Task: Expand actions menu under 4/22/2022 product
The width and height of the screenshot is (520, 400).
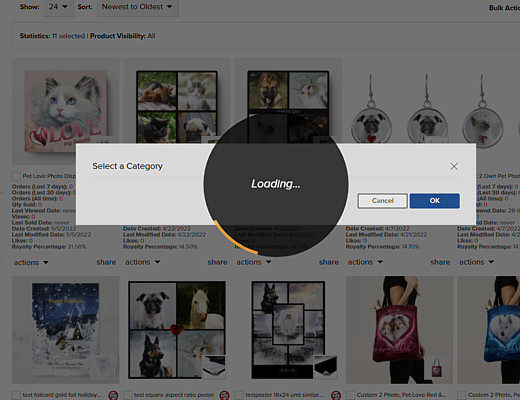Action: coord(142,262)
